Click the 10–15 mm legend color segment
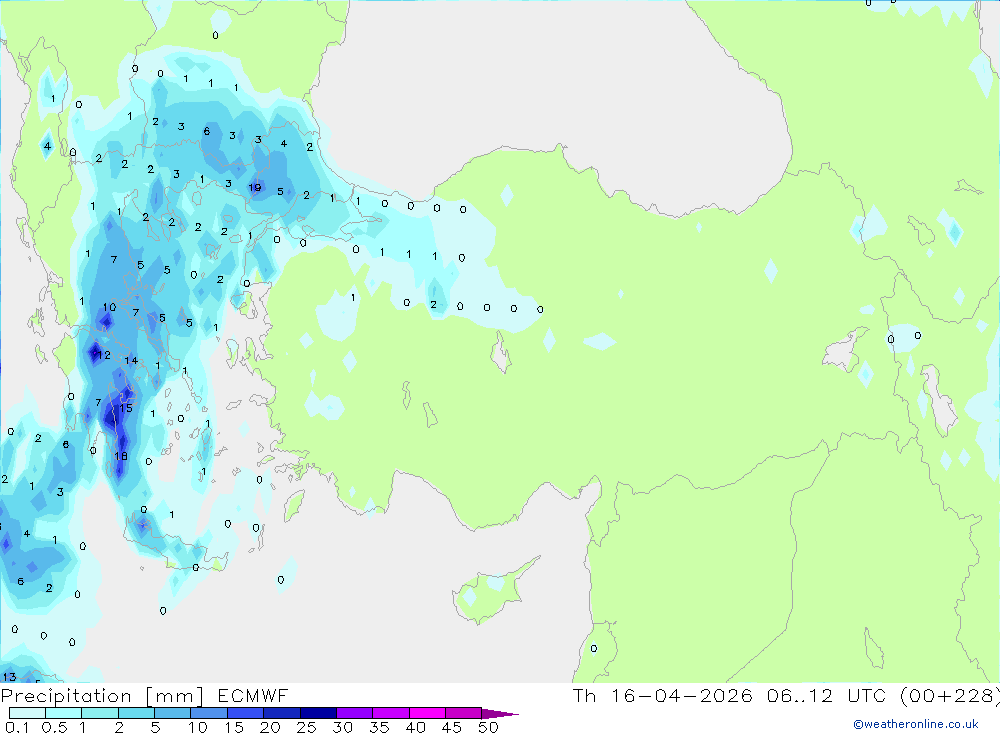Image resolution: width=1000 pixels, height=733 pixels. [x=209, y=713]
